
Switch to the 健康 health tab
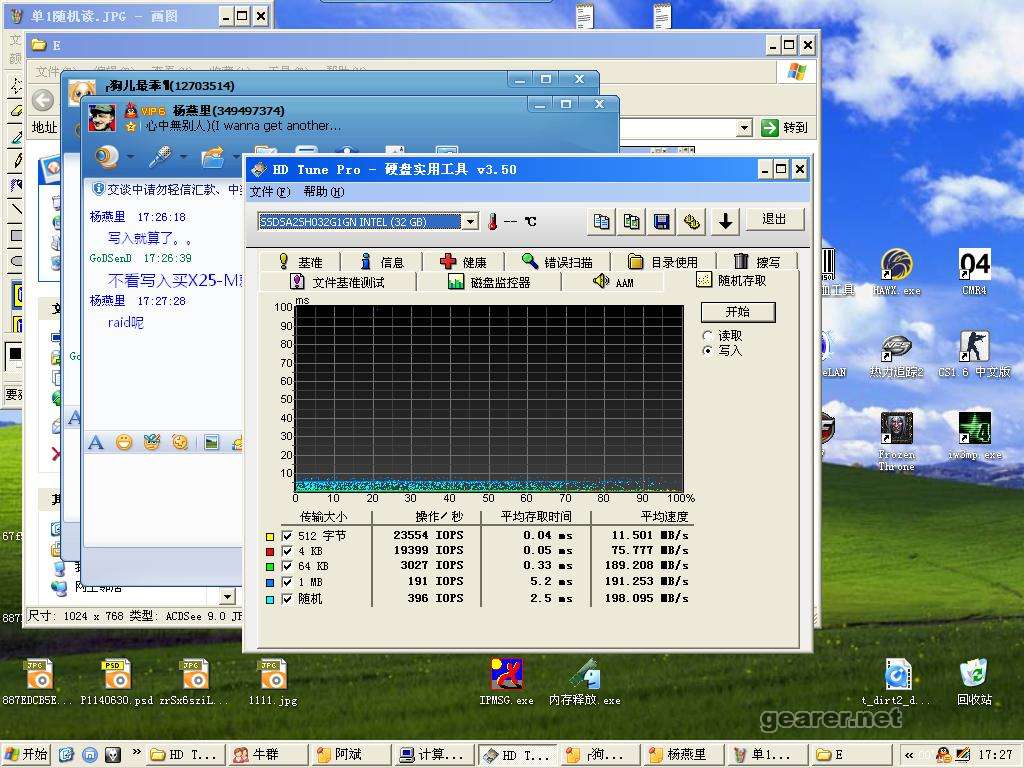click(464, 262)
